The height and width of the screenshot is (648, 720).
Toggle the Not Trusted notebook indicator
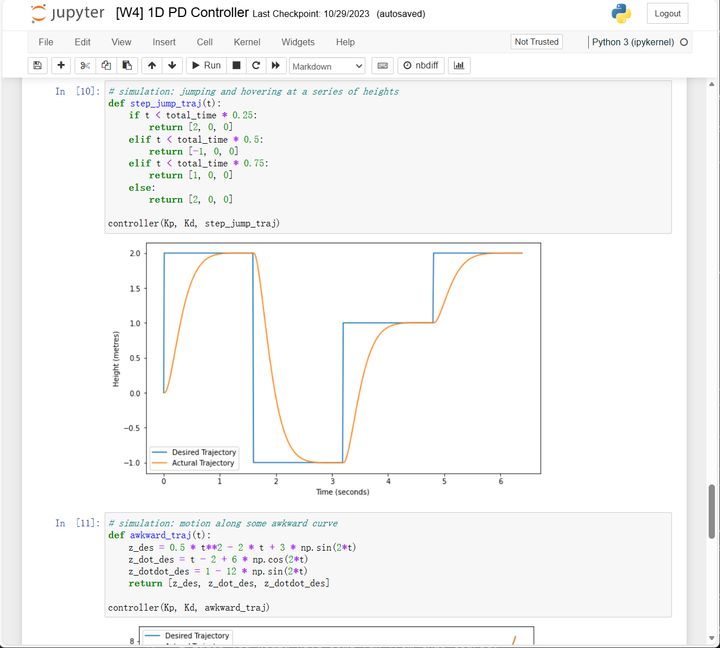[536, 42]
